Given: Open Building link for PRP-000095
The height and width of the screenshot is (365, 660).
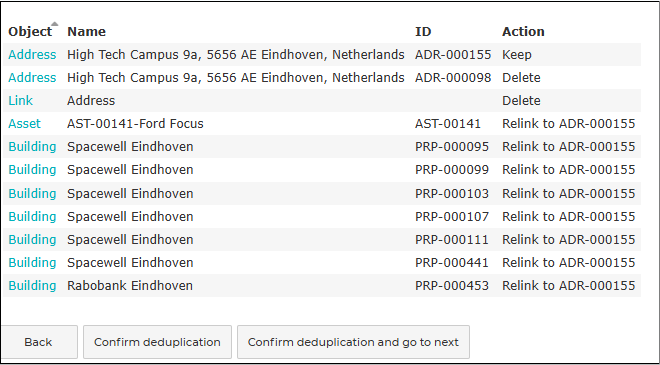Looking at the screenshot, I should (x=32, y=147).
